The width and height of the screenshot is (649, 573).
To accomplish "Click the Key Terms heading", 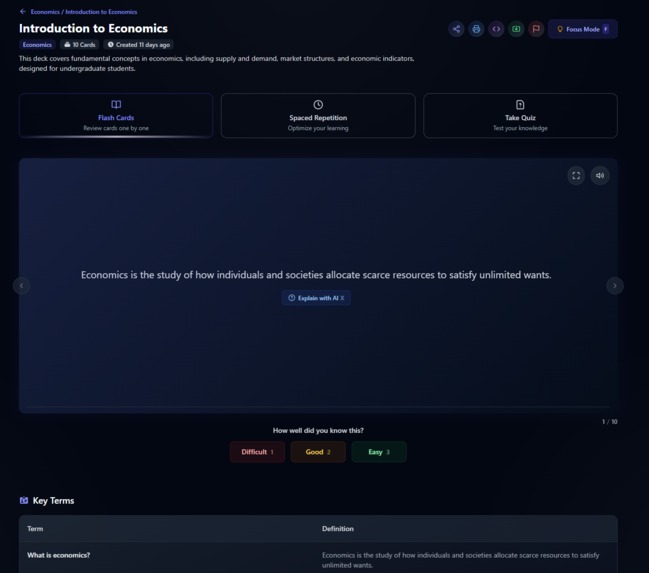I will 53,501.
